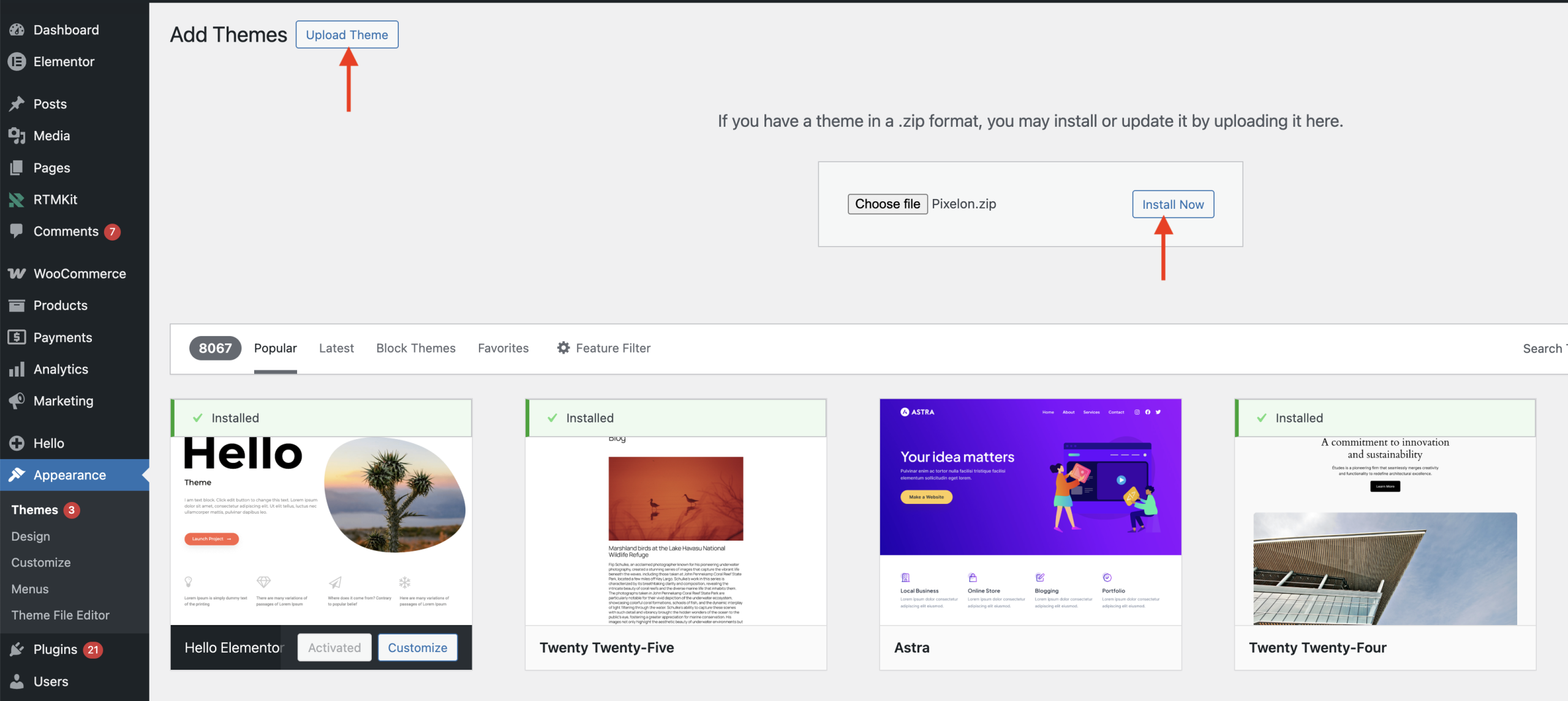Open WooCommerce via its logo icon

pos(17,274)
